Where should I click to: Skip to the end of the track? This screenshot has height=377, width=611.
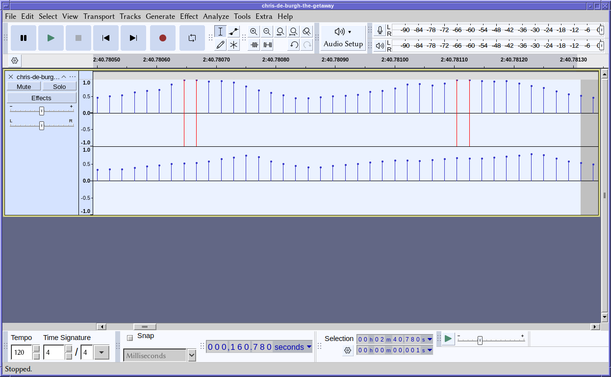[133, 38]
